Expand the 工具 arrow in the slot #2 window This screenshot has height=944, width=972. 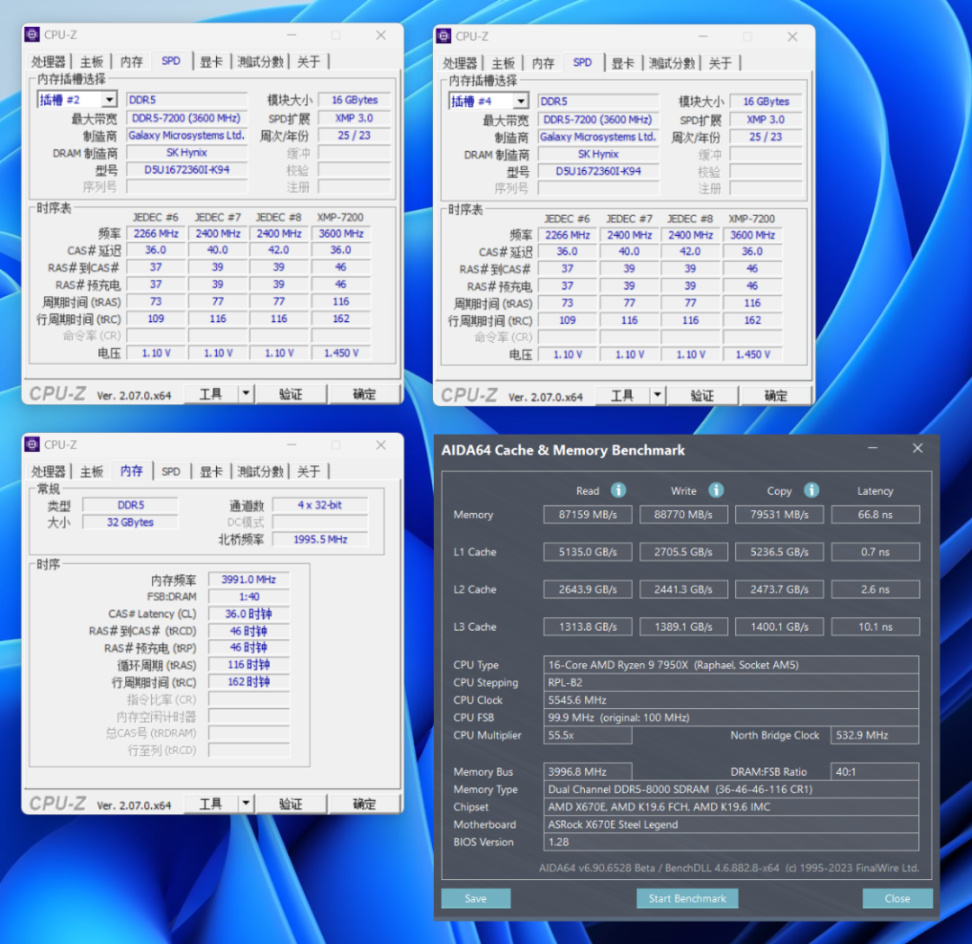(246, 393)
